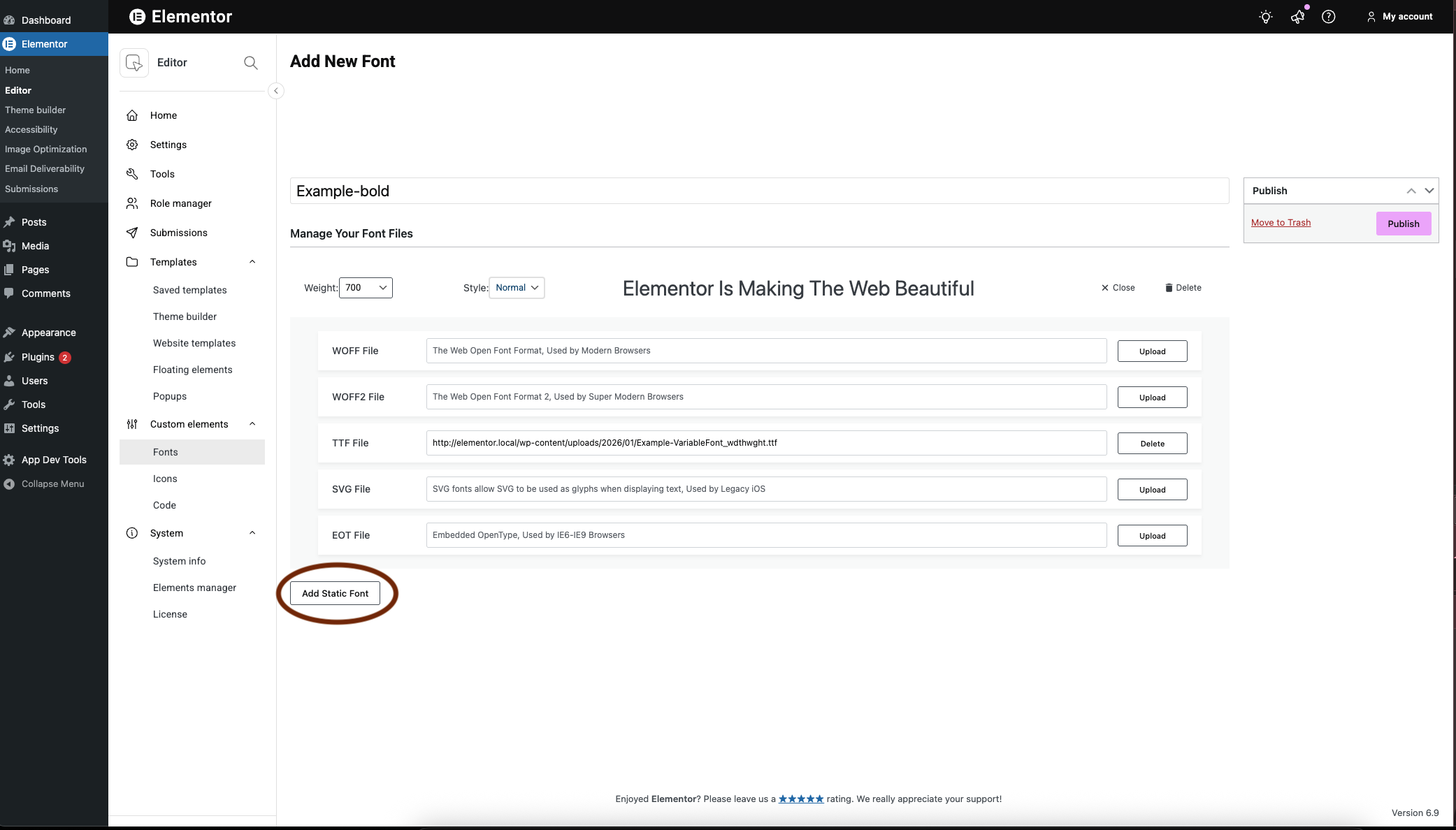
Task: Close the font variation panel
Action: tap(1118, 288)
